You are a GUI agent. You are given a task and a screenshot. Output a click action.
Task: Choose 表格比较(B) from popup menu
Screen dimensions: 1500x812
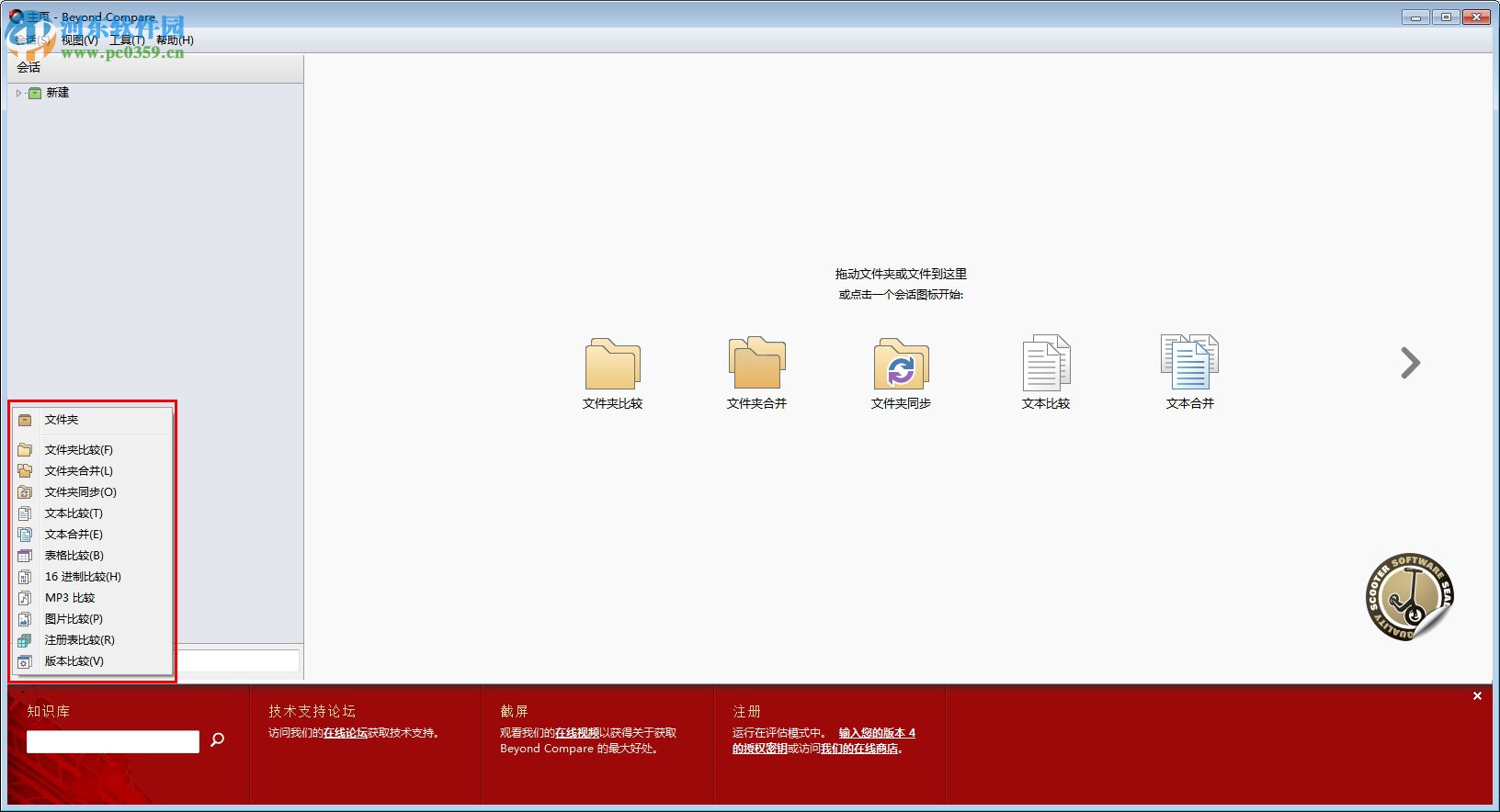point(93,556)
